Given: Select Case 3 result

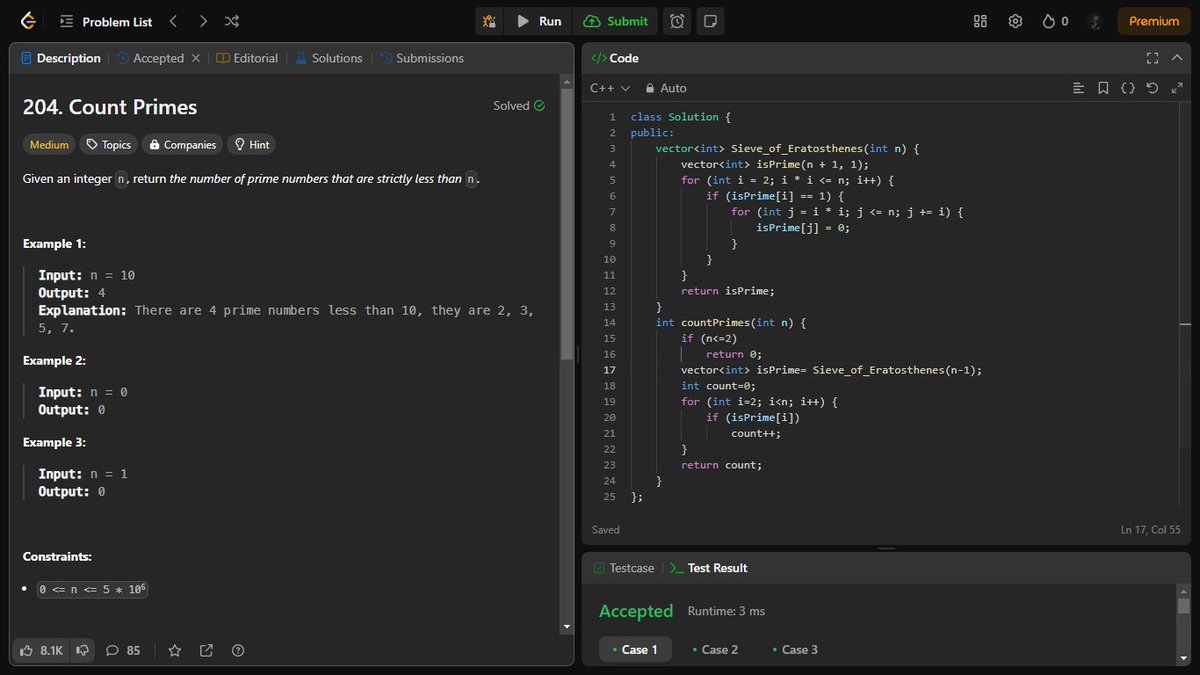Looking at the screenshot, I should (794, 650).
